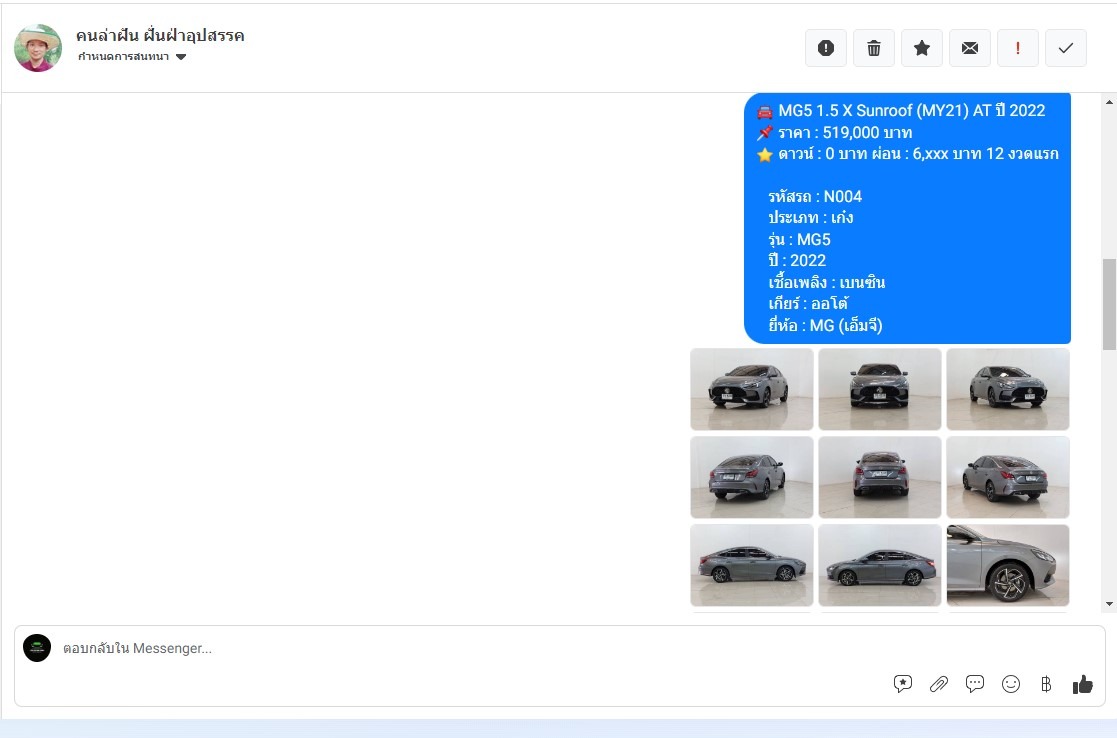Open the front-right angle car photo
This screenshot has width=1117, height=738.
[1008, 389]
